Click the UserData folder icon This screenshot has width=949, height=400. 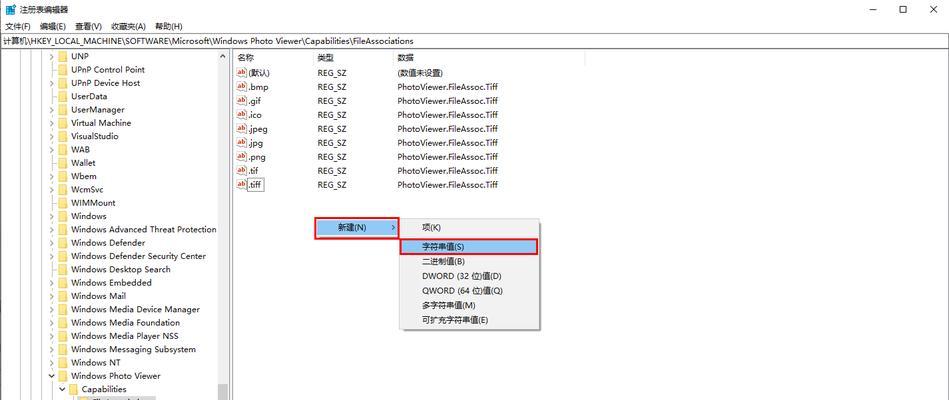[62, 96]
